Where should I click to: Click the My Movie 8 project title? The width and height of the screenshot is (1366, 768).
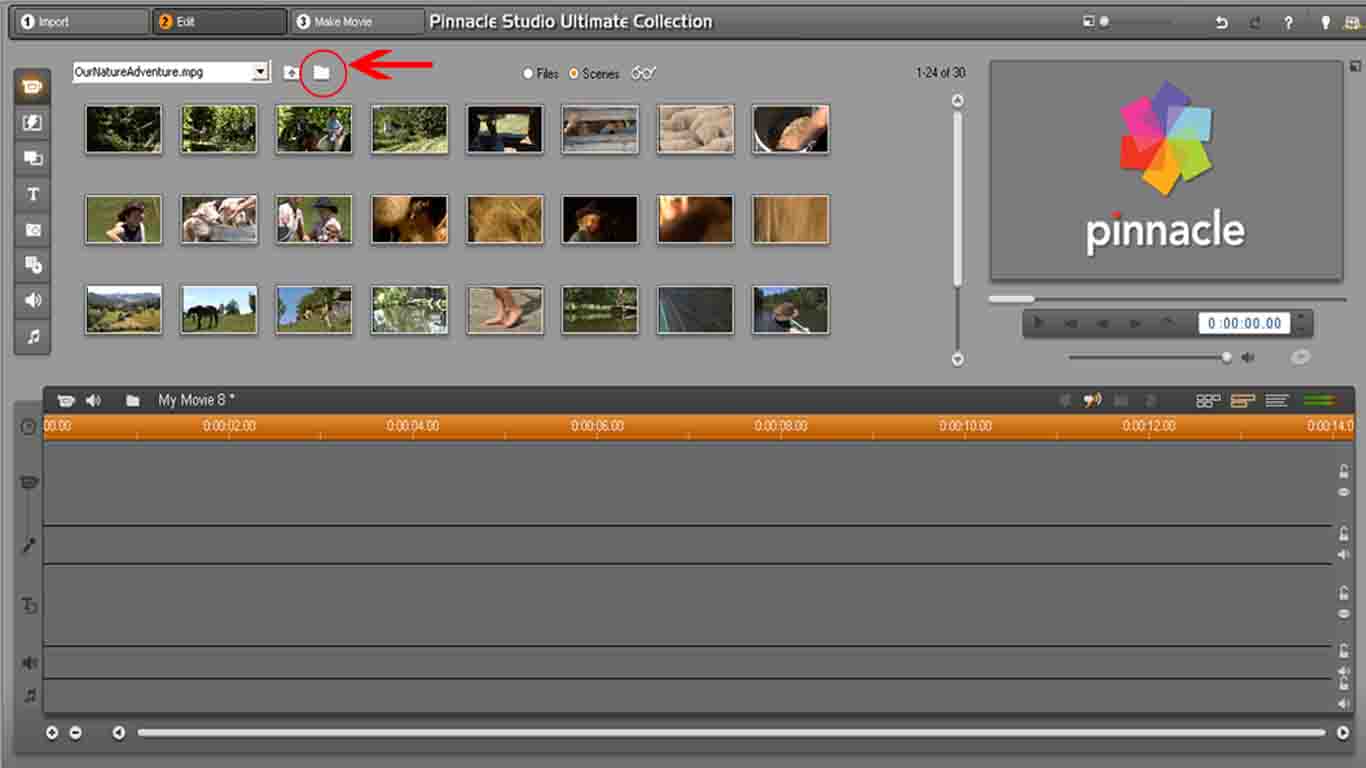(x=196, y=400)
